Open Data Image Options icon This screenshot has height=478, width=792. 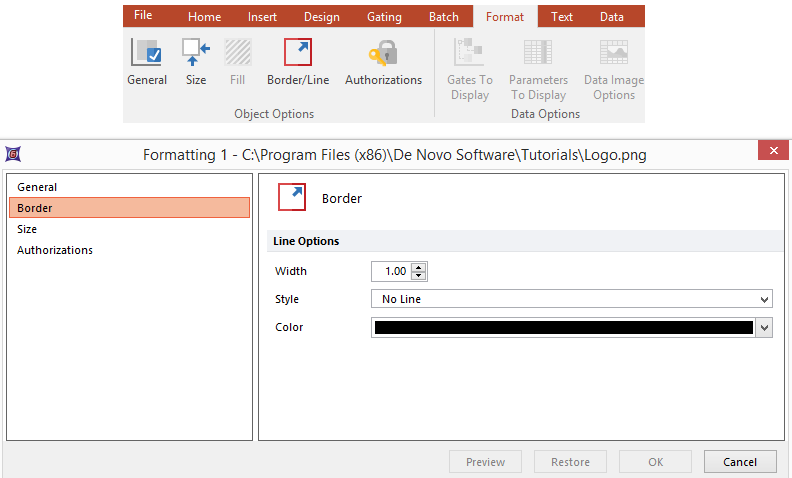click(613, 54)
